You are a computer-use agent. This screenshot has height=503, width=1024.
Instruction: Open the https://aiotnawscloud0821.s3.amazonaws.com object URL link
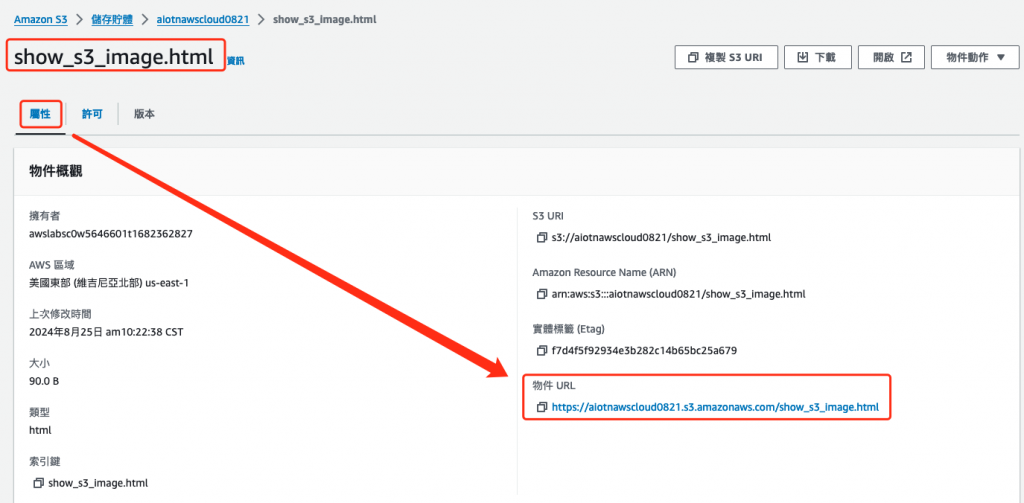pyautogui.click(x=715, y=407)
